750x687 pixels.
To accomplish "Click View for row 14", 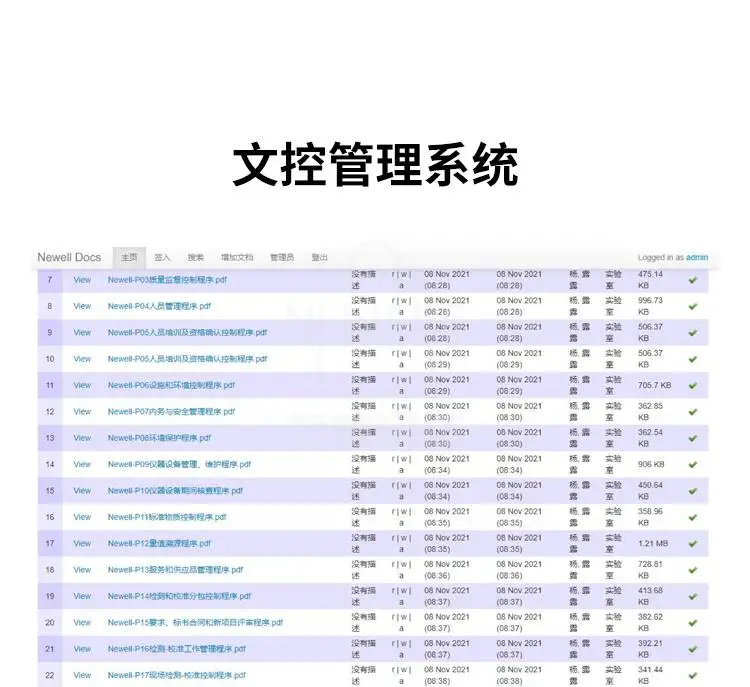I will click(x=82, y=465).
